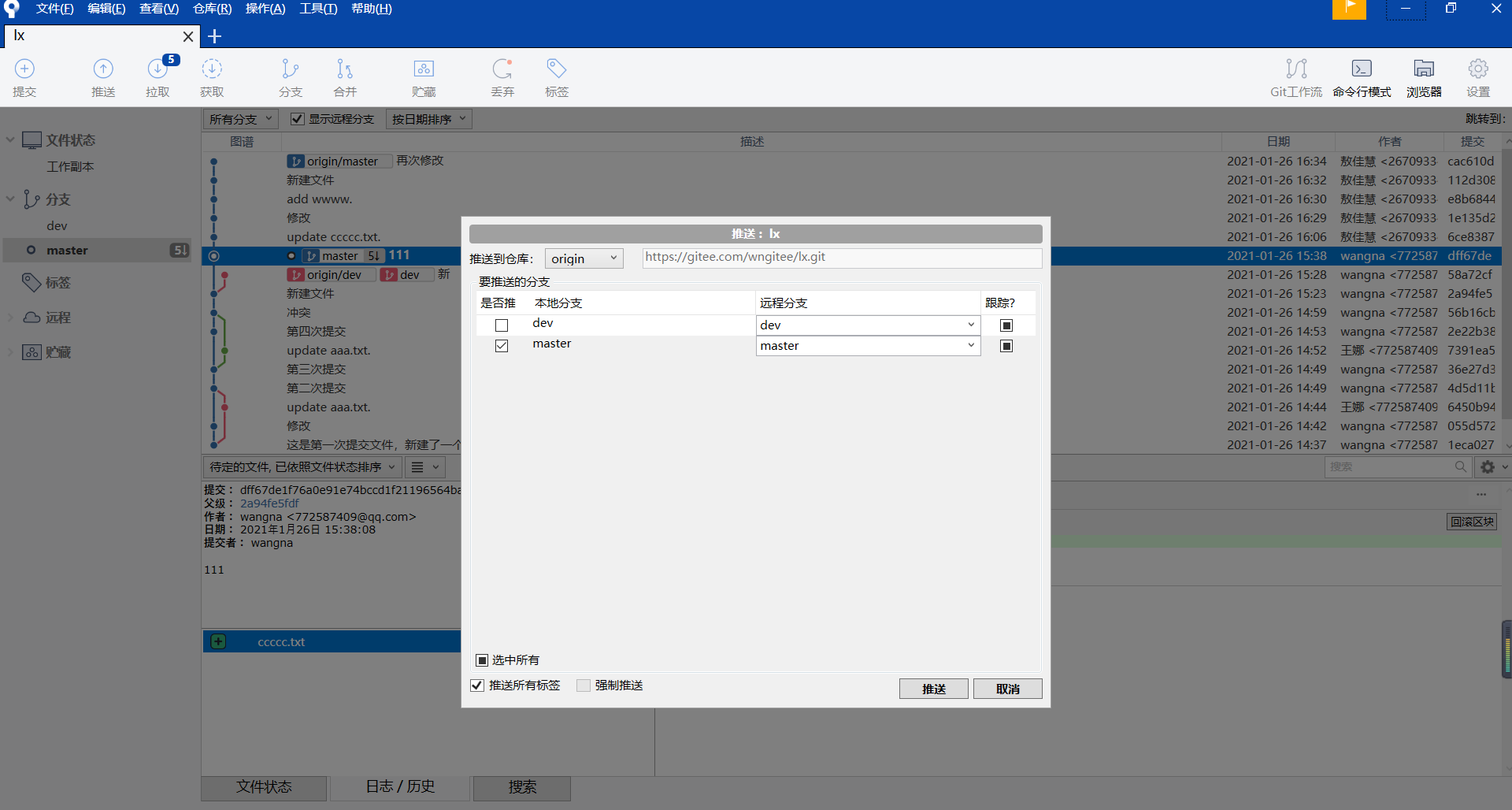This screenshot has width=1512, height=810.
Task: Click the 推送 button in dialog
Action: click(934, 689)
